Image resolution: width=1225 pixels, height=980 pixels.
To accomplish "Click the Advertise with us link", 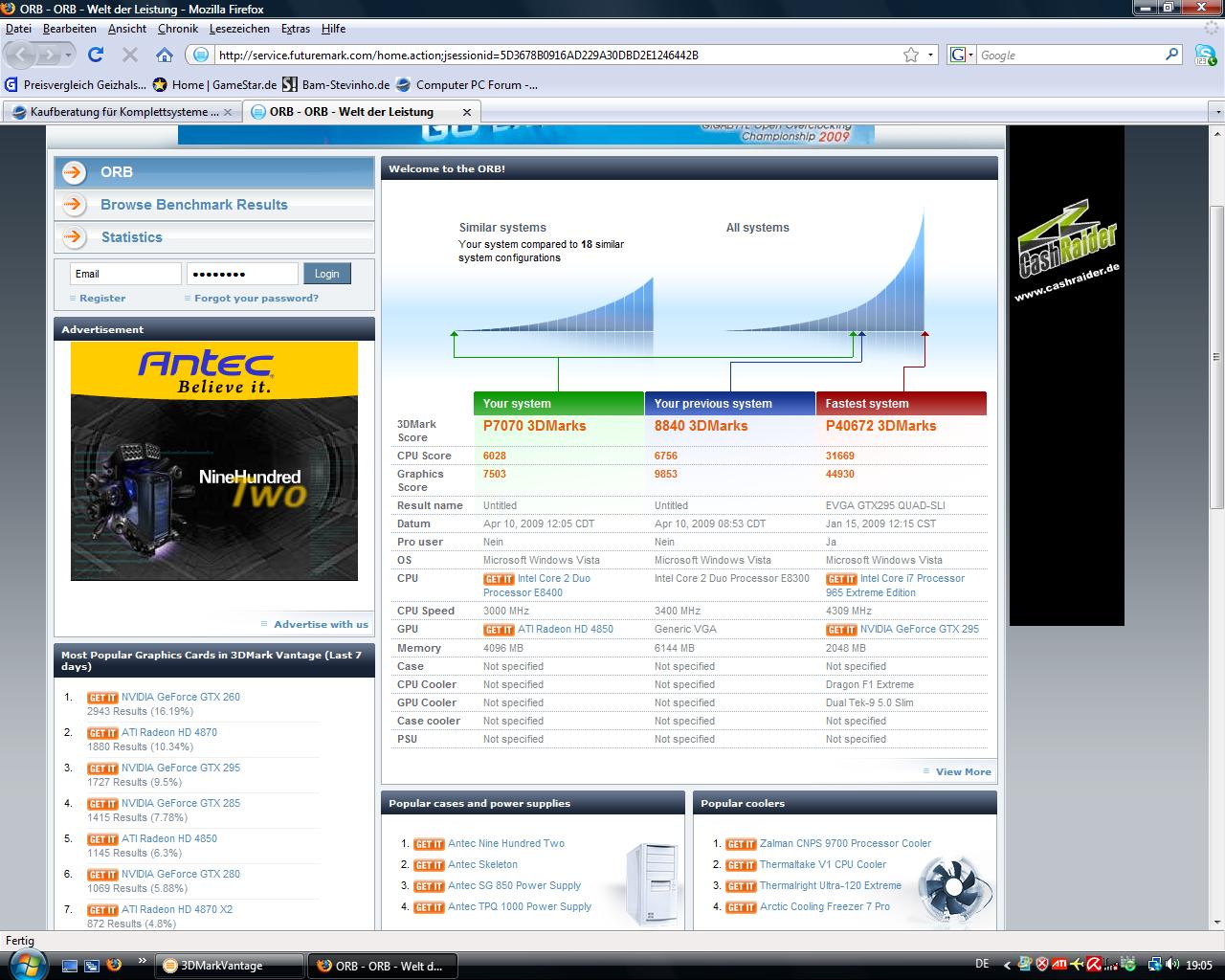I will pos(321,624).
